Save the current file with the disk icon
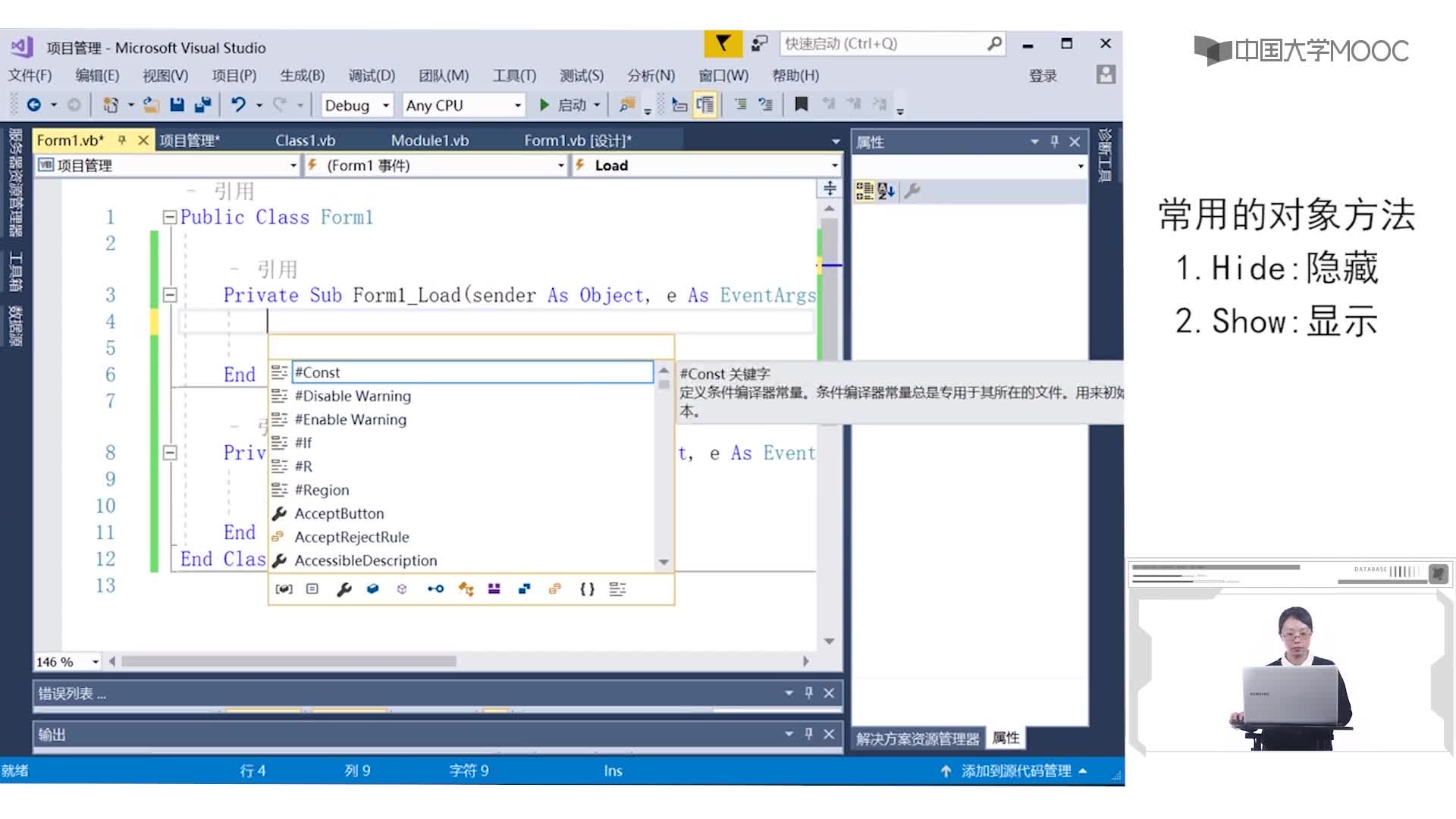Viewport: 1456px width, 819px height. (x=177, y=105)
